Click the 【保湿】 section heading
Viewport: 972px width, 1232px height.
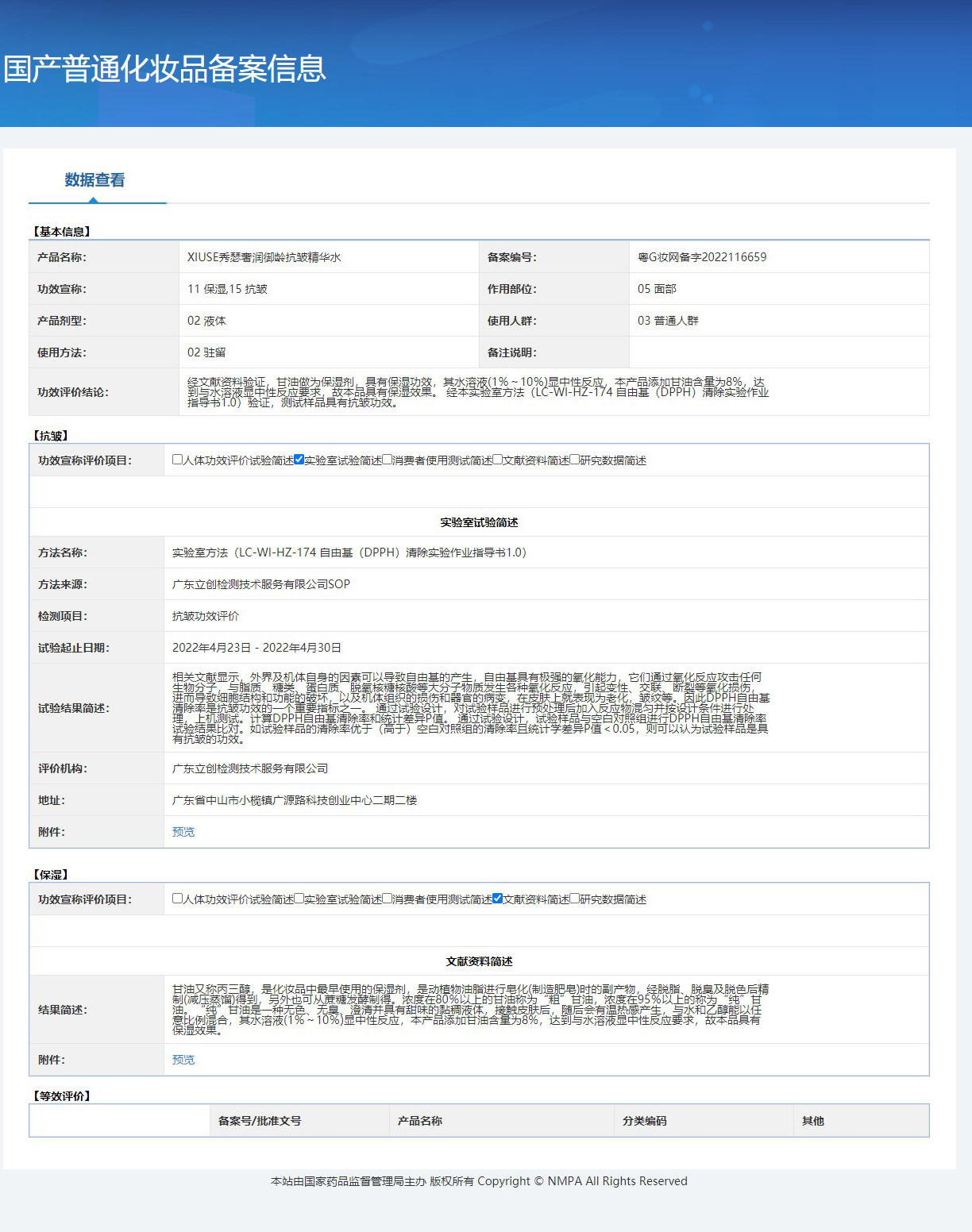[x=51, y=875]
